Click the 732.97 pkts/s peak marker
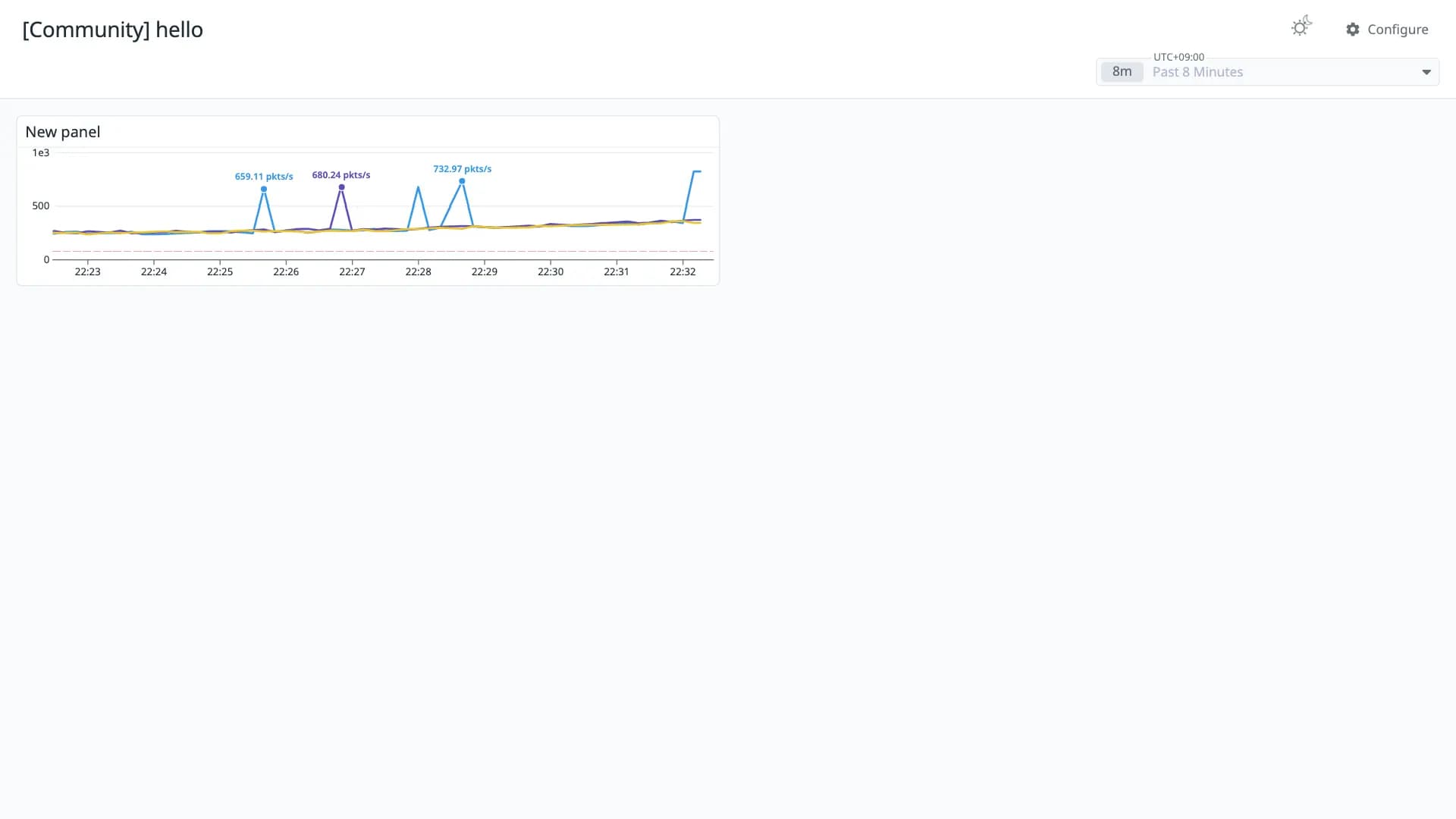Image resolution: width=1456 pixels, height=819 pixels. (x=462, y=181)
